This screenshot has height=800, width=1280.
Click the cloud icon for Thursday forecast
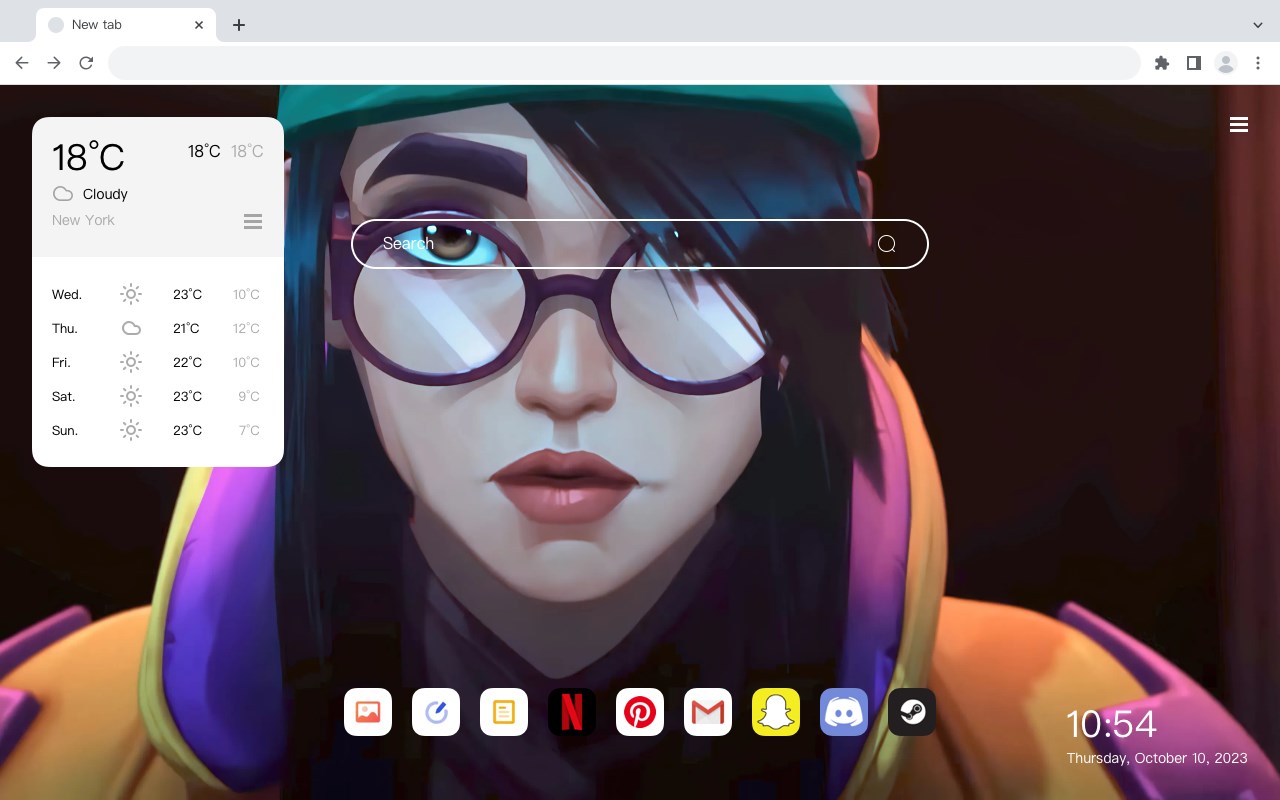pyautogui.click(x=131, y=328)
